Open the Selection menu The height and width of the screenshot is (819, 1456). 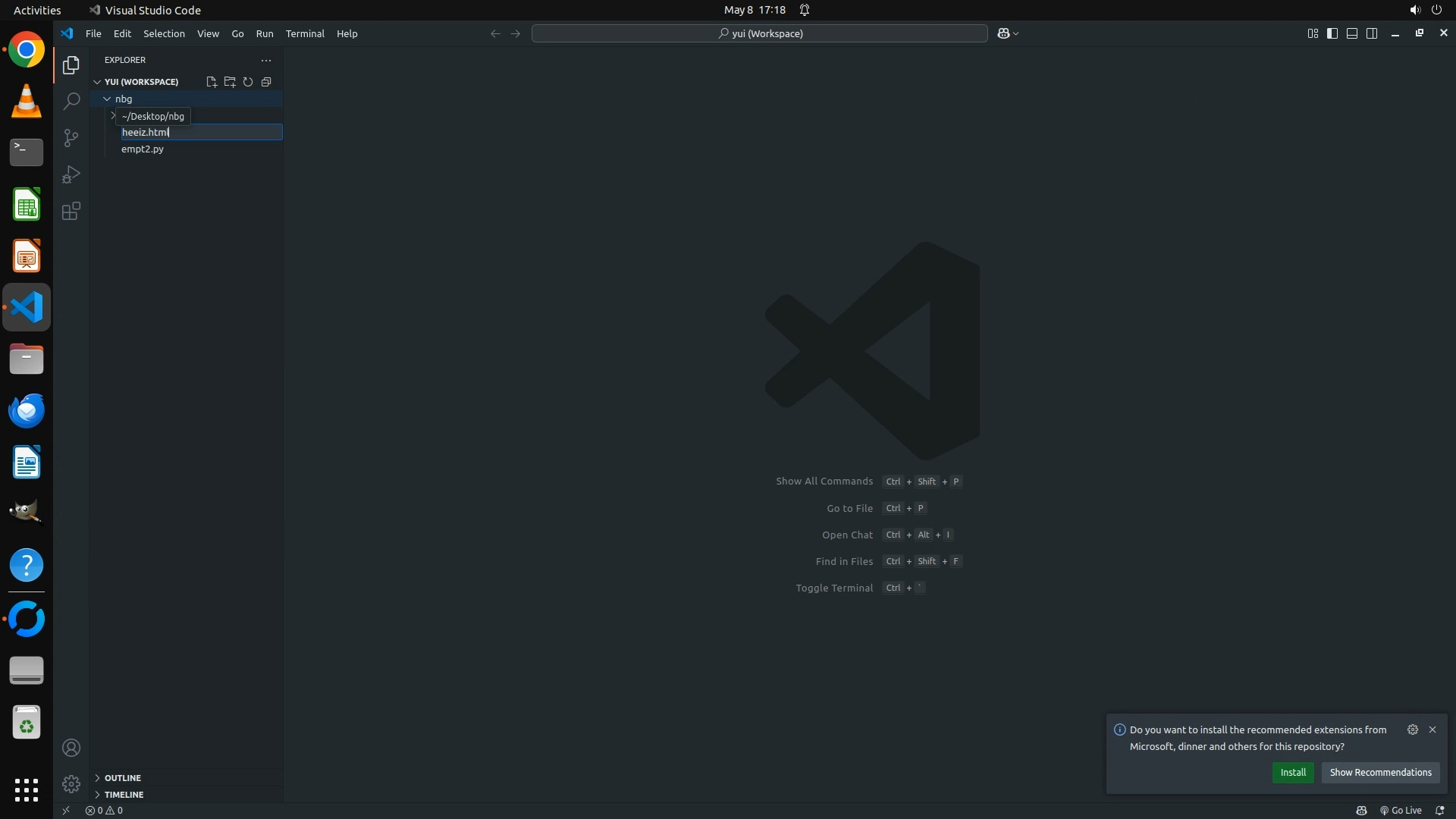(x=164, y=33)
